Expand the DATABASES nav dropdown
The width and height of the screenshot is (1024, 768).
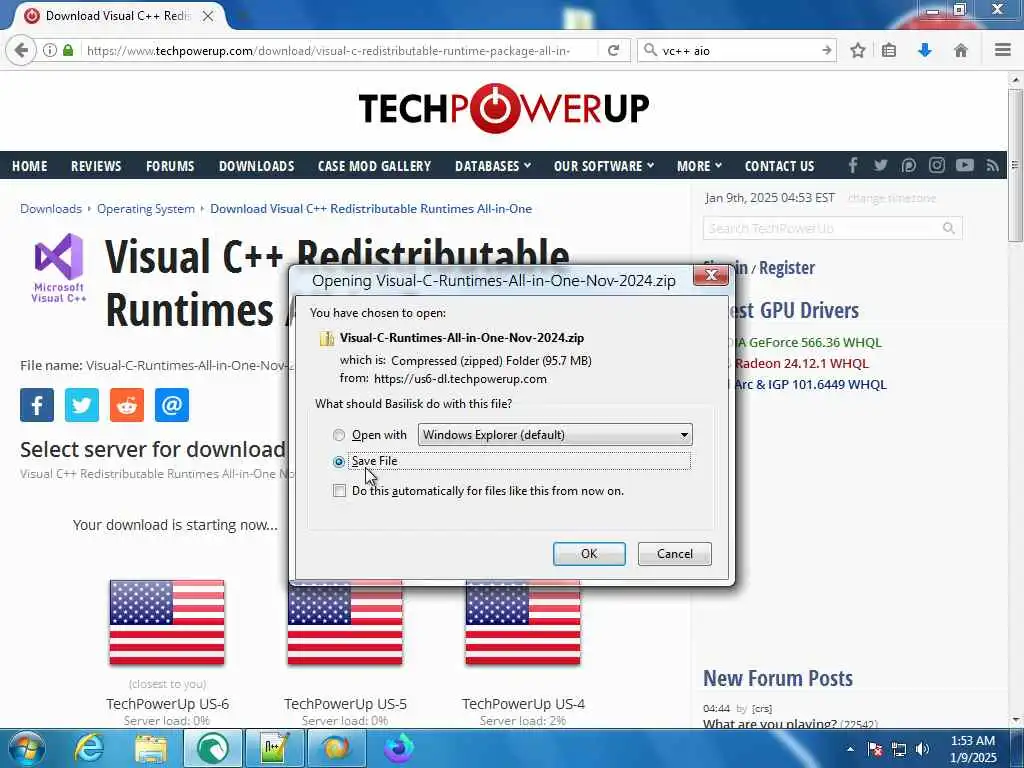(493, 166)
